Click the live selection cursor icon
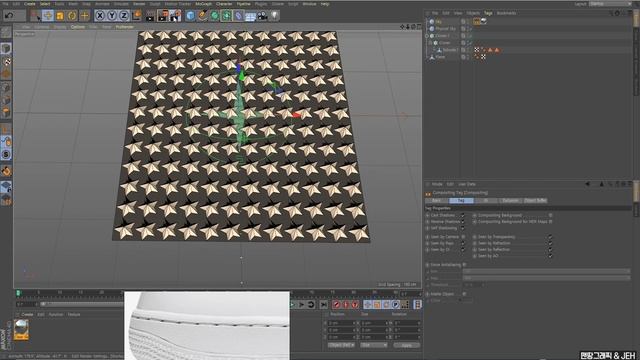The width and height of the screenshot is (640, 360). (x=36, y=16)
